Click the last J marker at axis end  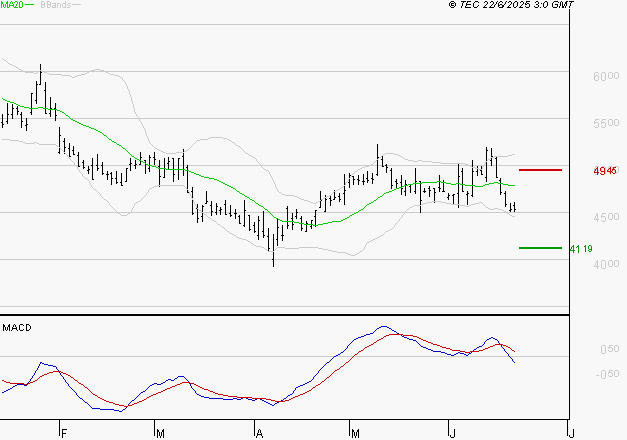[570, 433]
